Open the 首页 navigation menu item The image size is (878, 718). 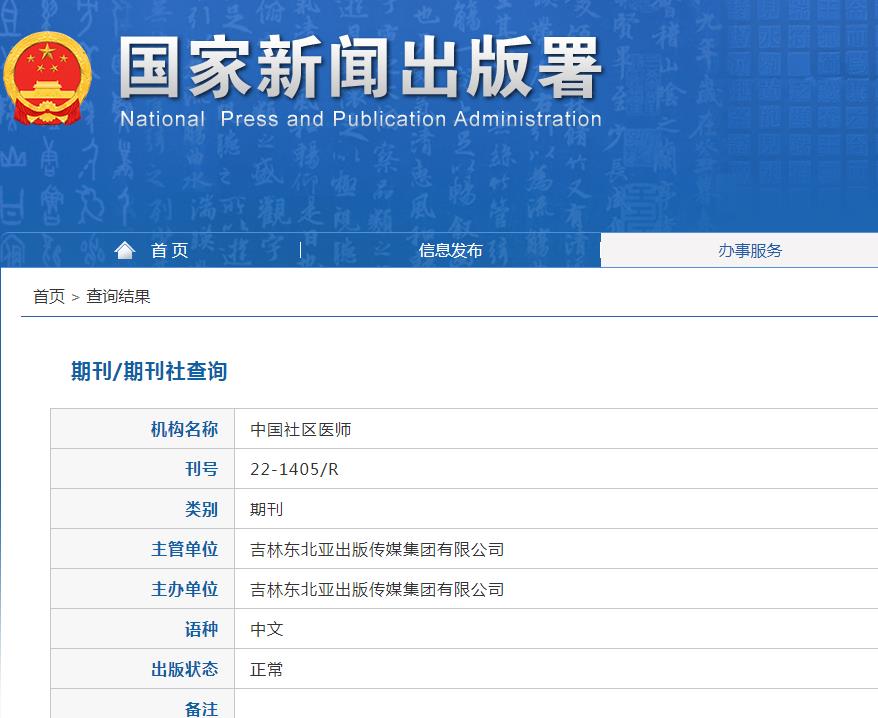point(169,250)
